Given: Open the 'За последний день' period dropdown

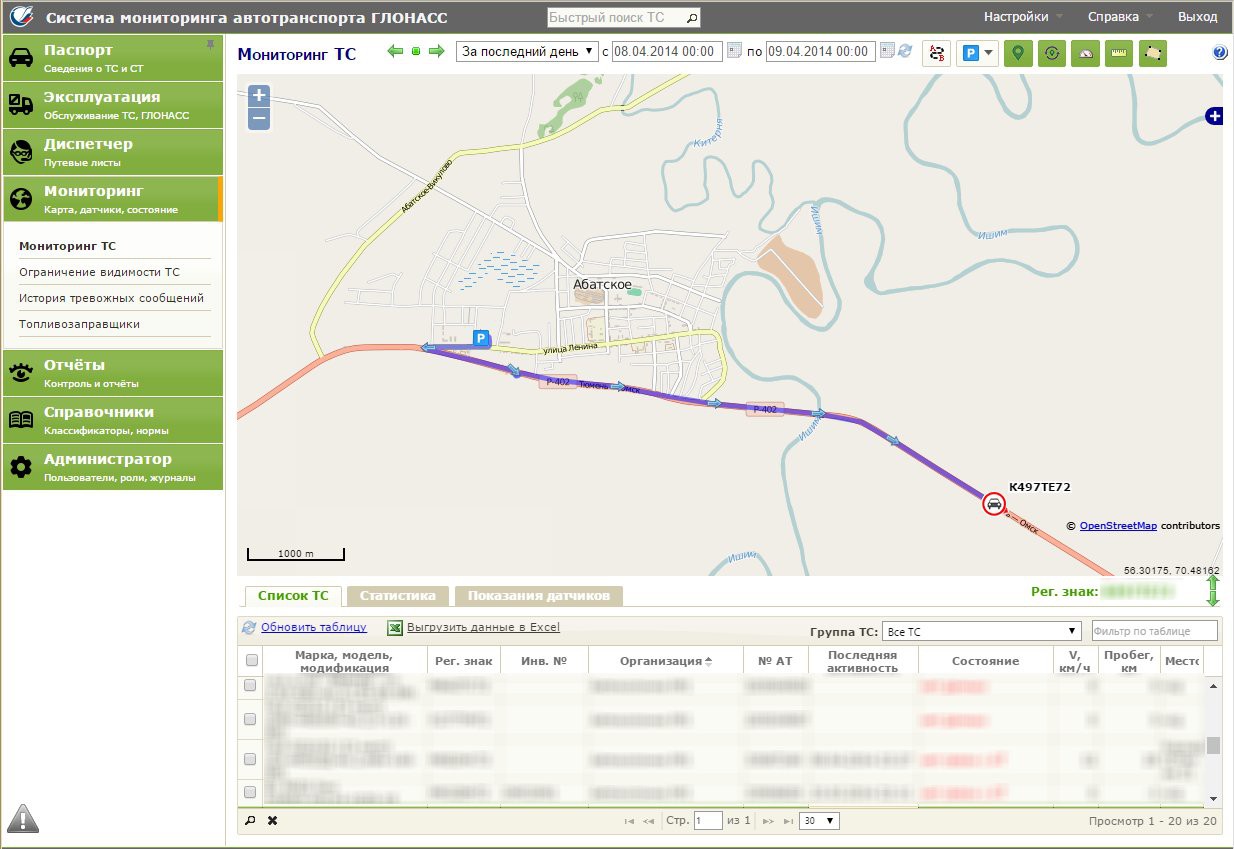Looking at the screenshot, I should coord(527,51).
